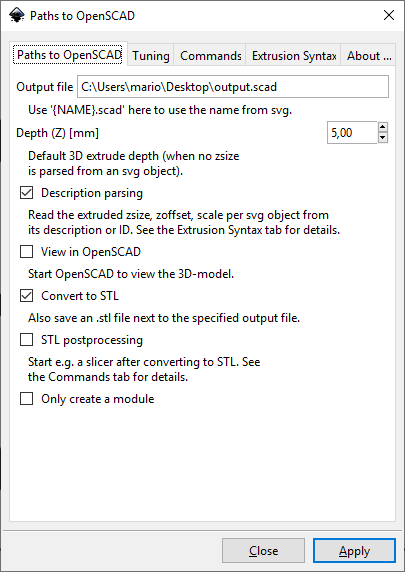Decrease Depth value with the down arrow
The height and width of the screenshot is (572, 405).
382,138
